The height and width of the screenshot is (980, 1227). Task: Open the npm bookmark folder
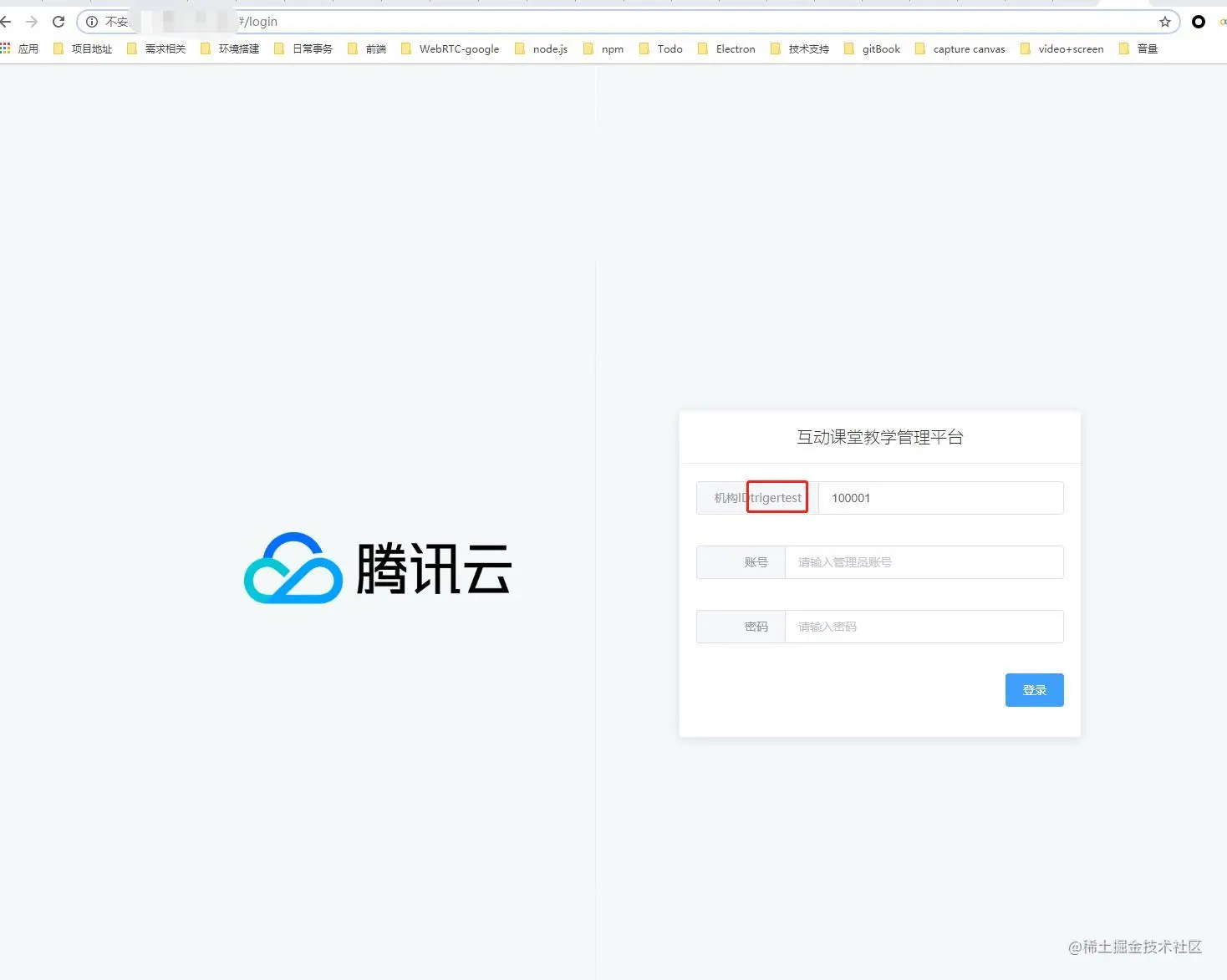click(603, 48)
